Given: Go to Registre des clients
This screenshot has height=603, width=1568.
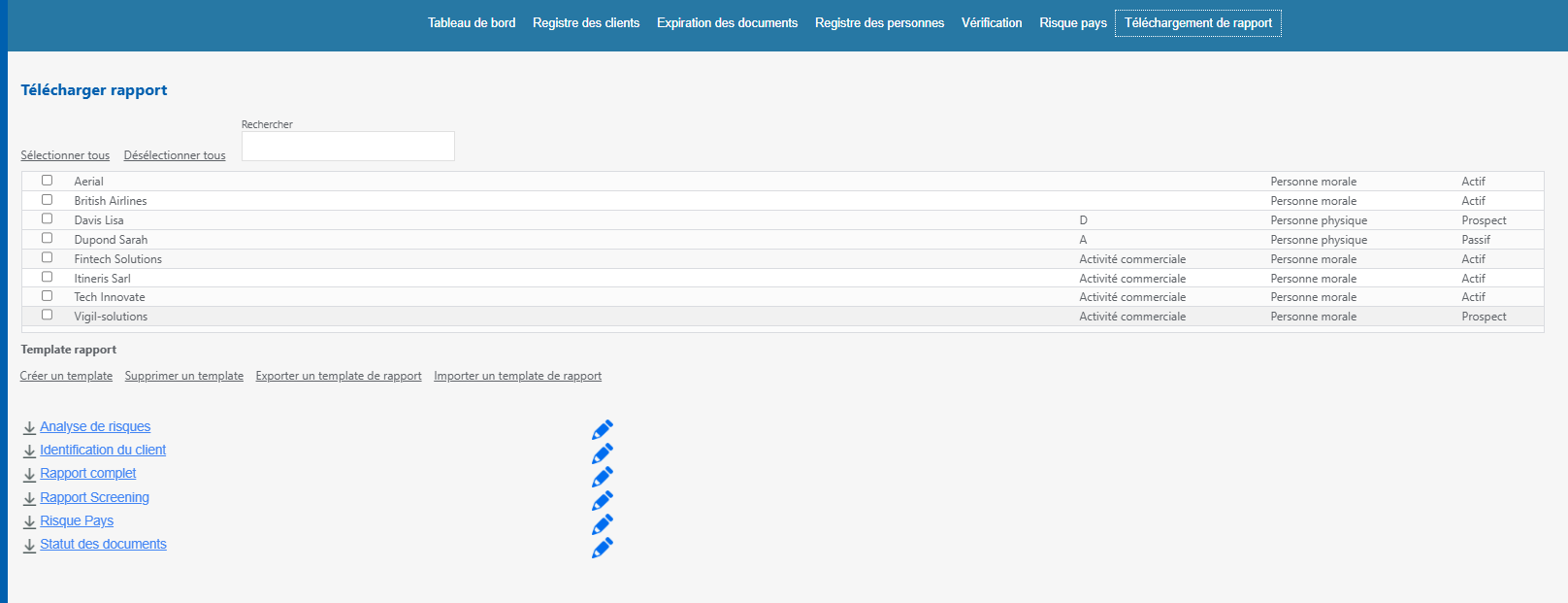Looking at the screenshot, I should (x=586, y=22).
